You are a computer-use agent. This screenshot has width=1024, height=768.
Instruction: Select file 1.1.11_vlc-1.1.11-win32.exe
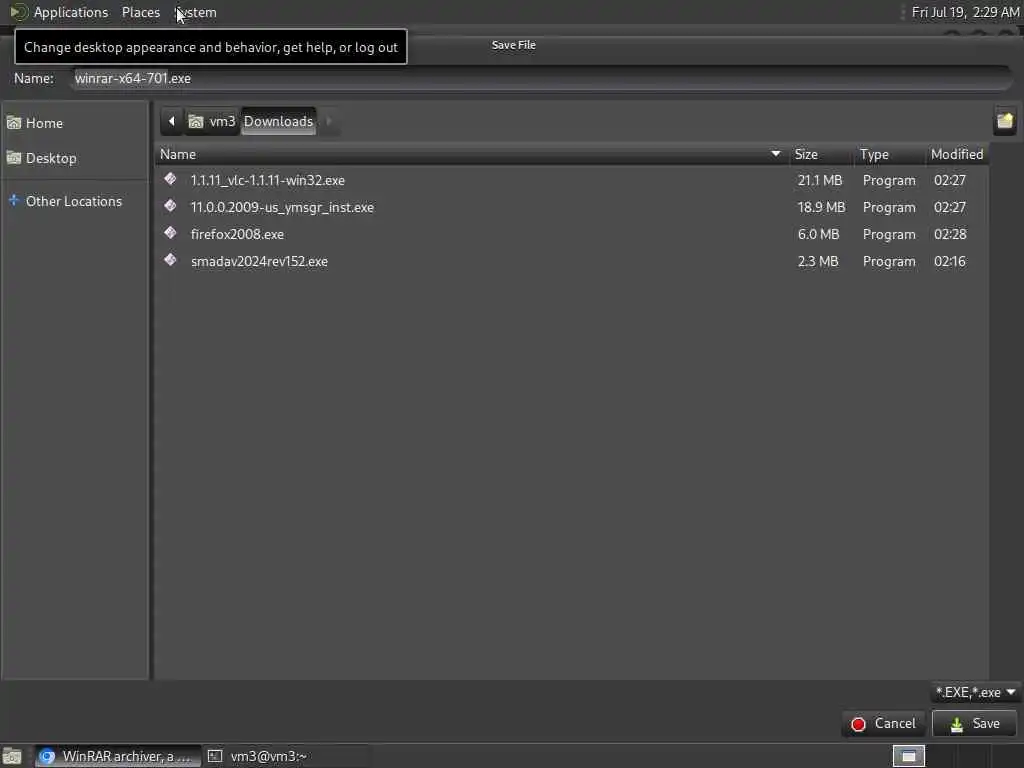pos(571,180)
